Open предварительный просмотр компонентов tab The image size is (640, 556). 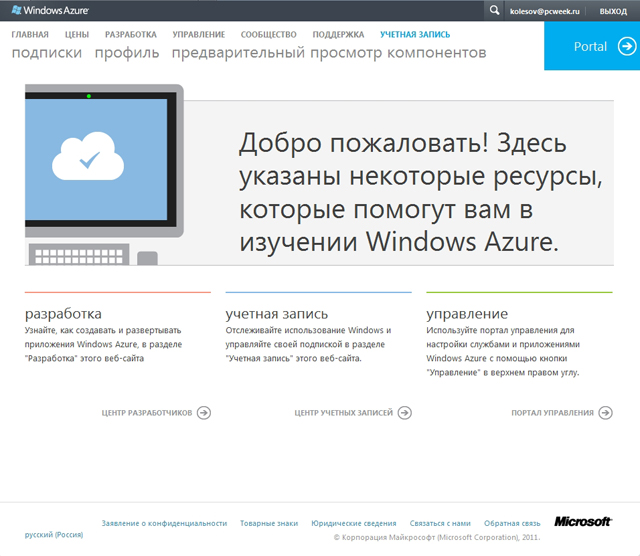tap(329, 53)
